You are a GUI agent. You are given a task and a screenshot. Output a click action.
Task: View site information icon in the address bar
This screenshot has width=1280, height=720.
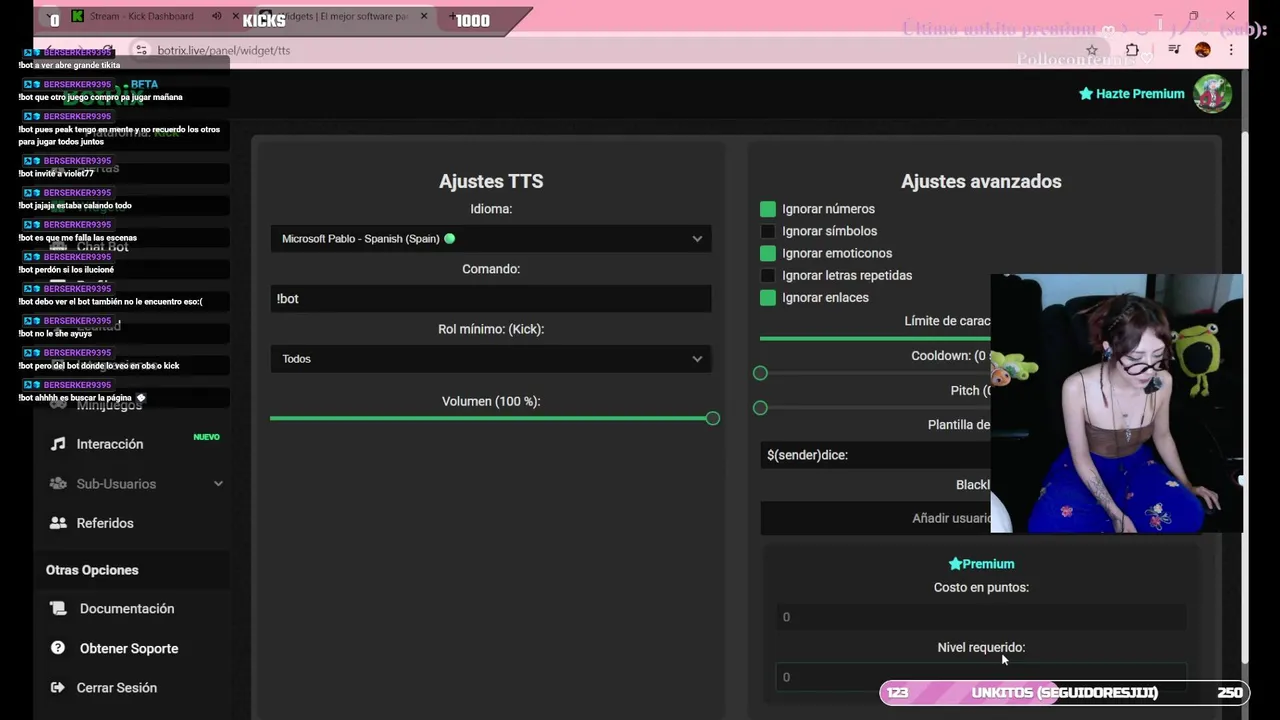coord(141,50)
